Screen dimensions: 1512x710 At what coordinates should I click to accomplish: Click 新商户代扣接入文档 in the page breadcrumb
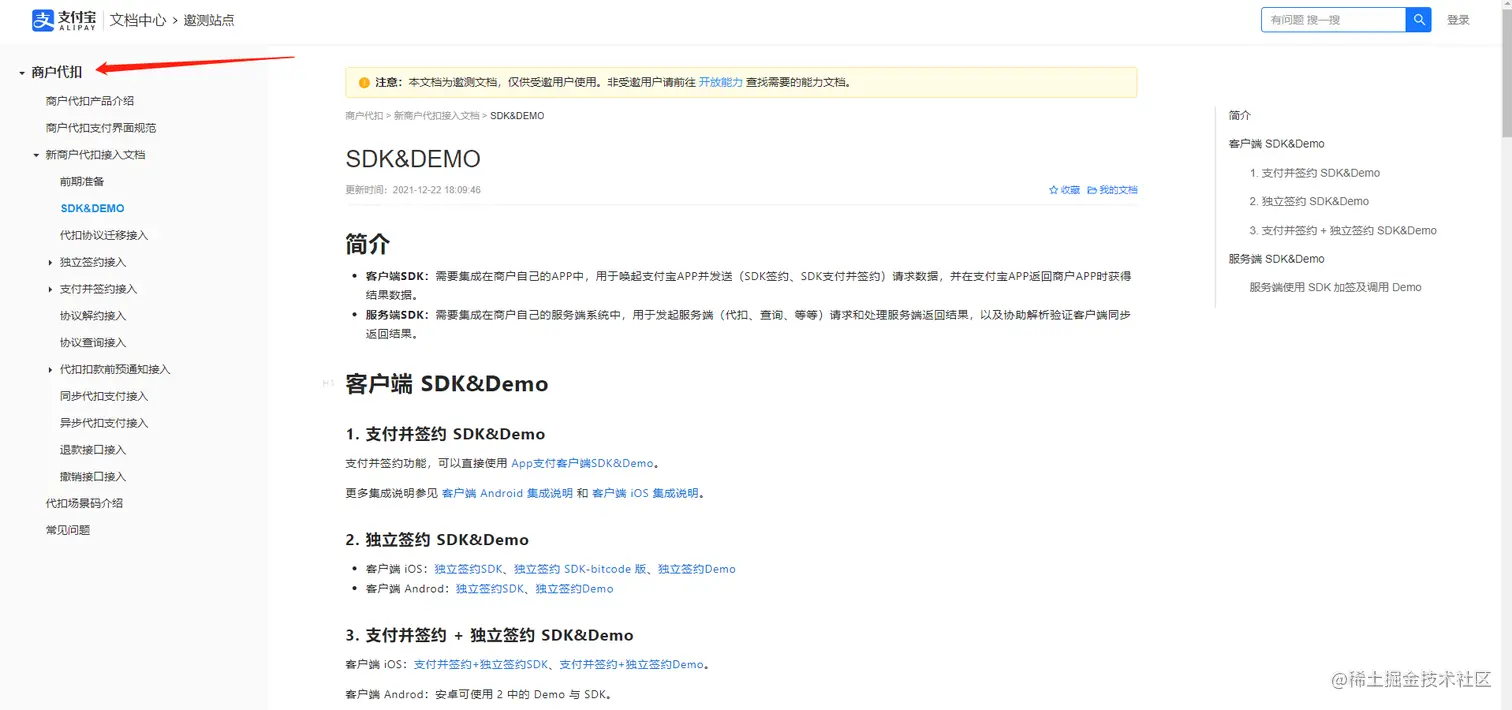click(436, 116)
